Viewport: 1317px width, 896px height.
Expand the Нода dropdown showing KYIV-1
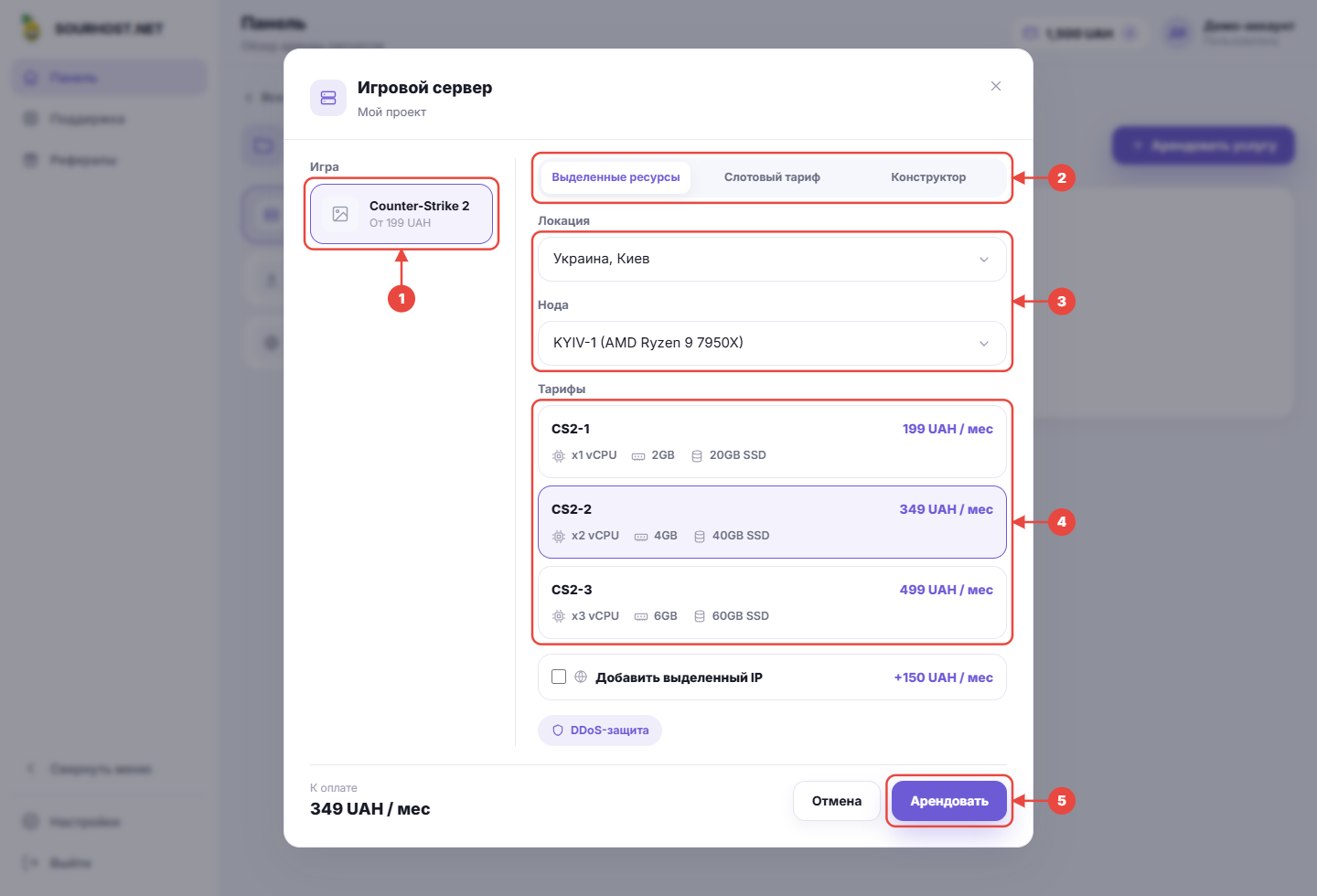tap(772, 343)
